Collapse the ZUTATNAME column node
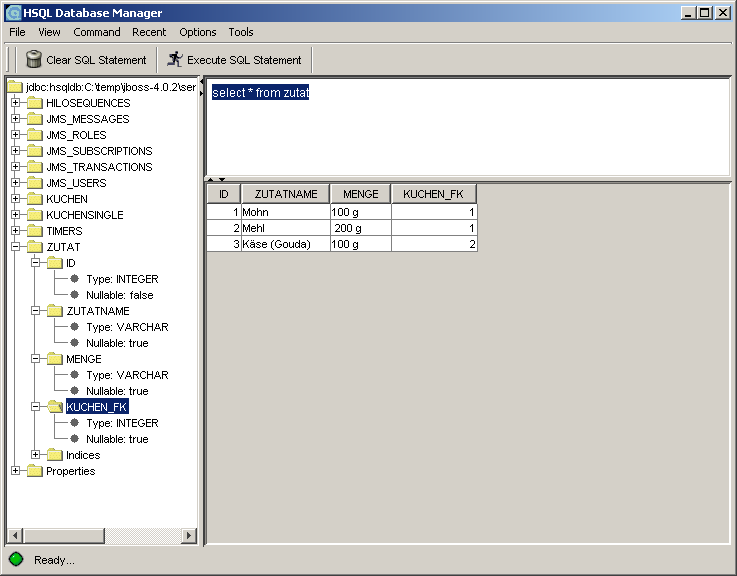This screenshot has width=737, height=576. [35, 310]
